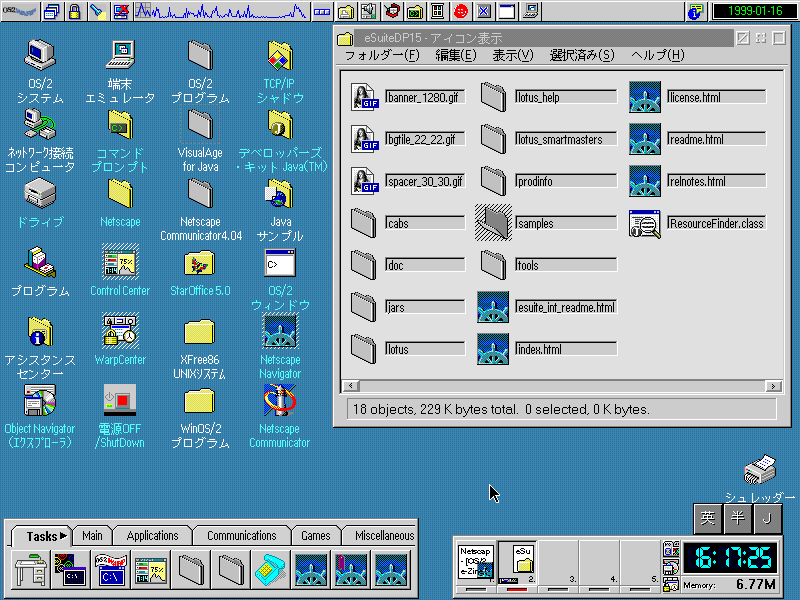Select the license.html file

[x=645, y=97]
